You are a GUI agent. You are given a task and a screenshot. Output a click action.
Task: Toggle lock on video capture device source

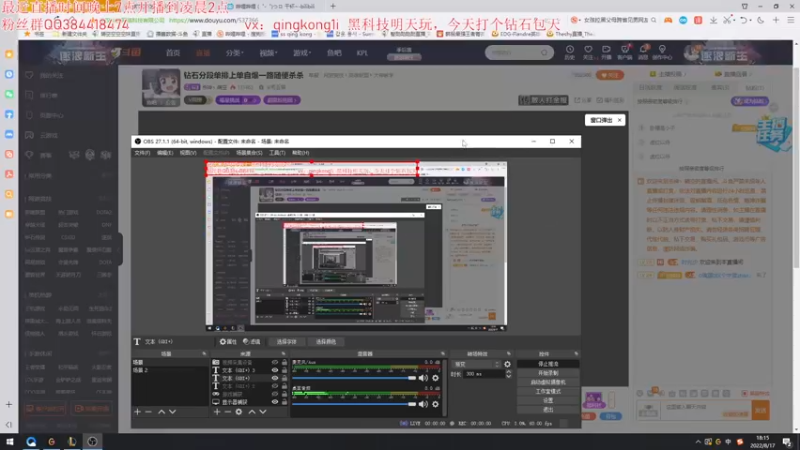[x=284, y=362]
